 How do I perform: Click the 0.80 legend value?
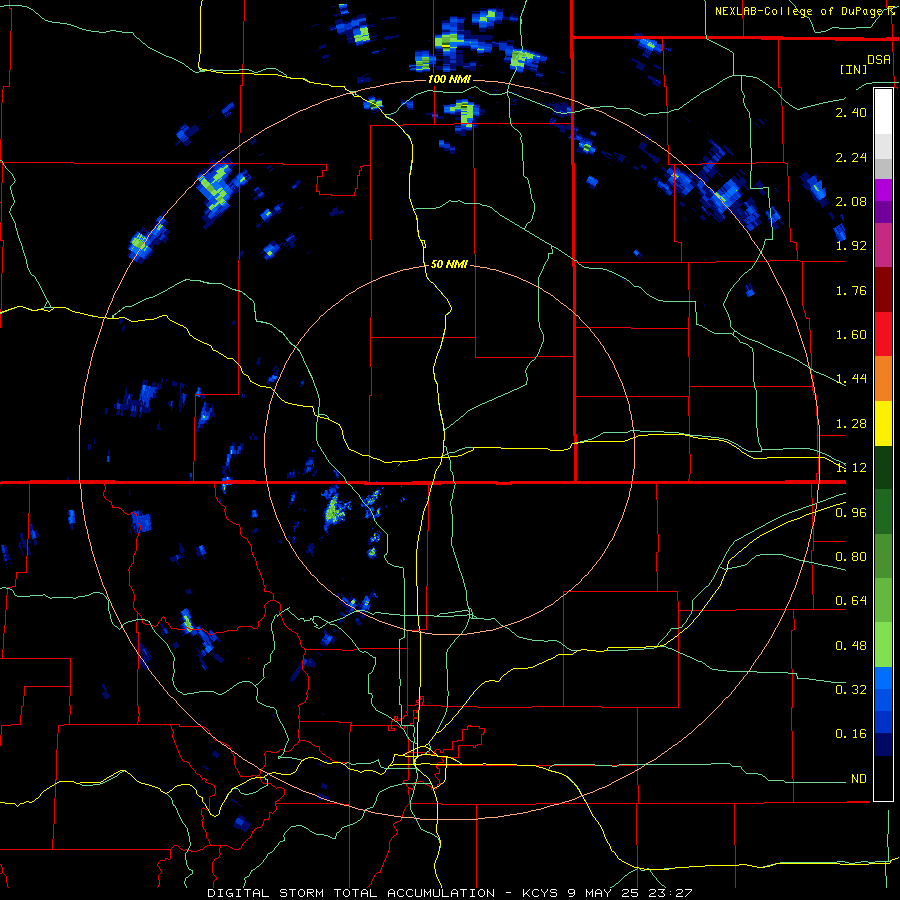851,557
